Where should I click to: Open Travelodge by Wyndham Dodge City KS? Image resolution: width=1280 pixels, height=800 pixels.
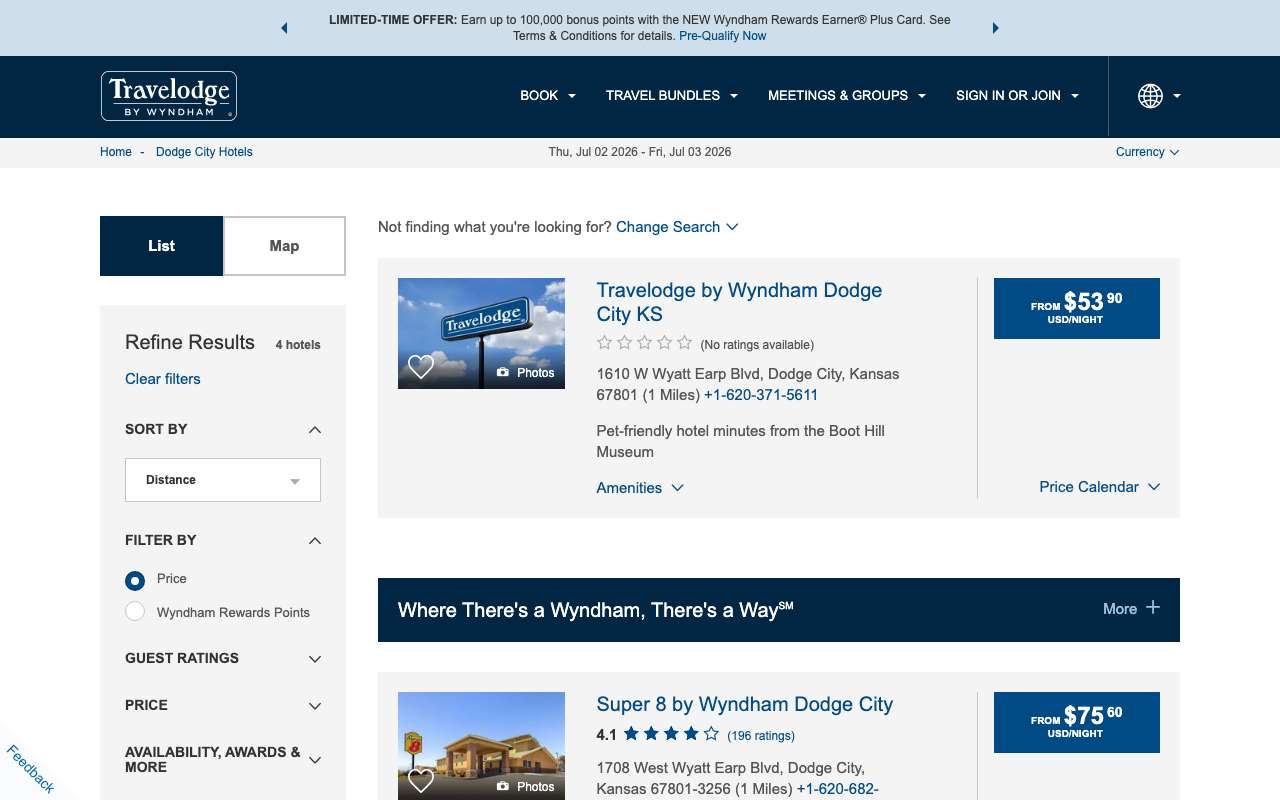739,302
